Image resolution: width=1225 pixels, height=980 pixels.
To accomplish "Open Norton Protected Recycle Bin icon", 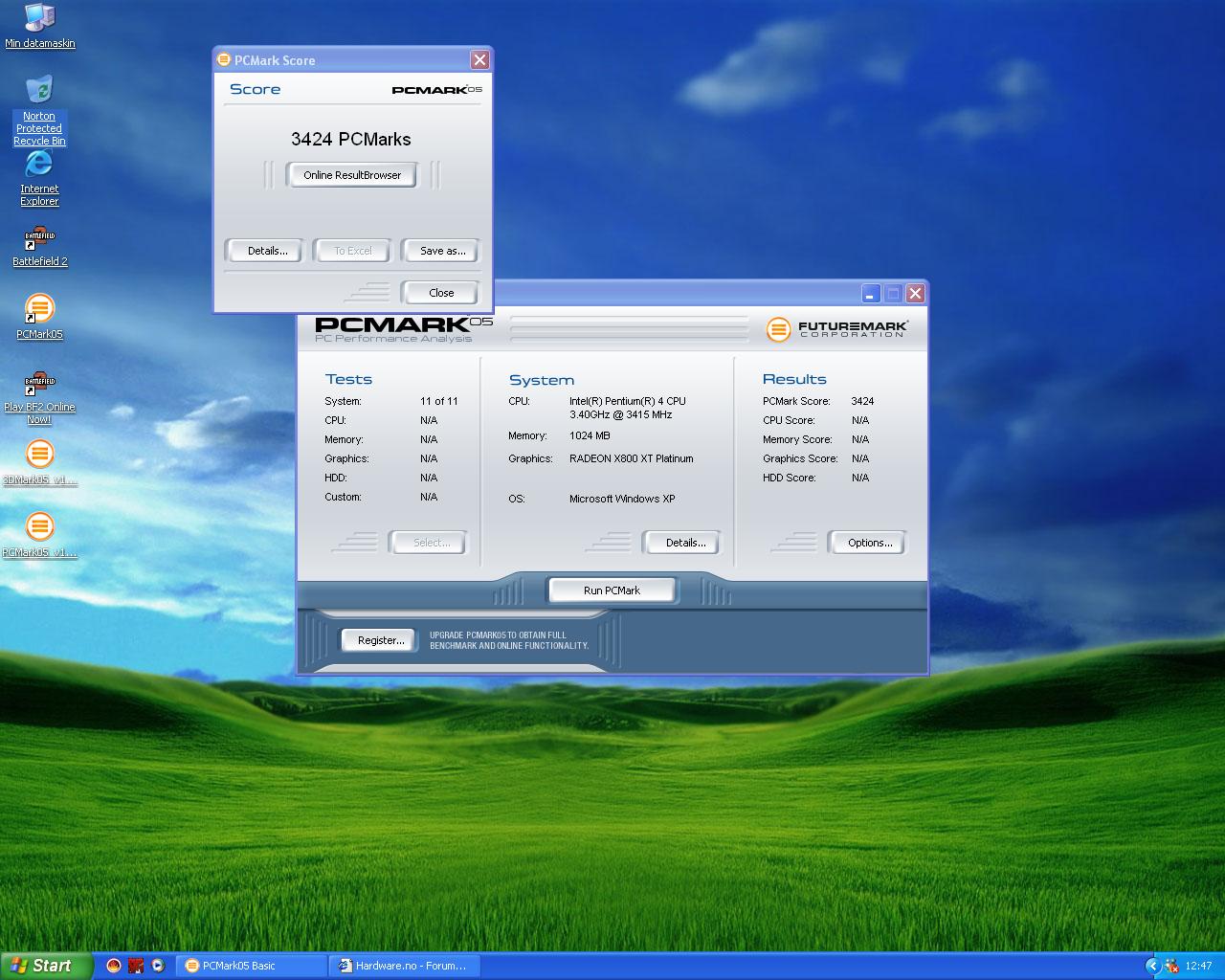I will 39,110.
